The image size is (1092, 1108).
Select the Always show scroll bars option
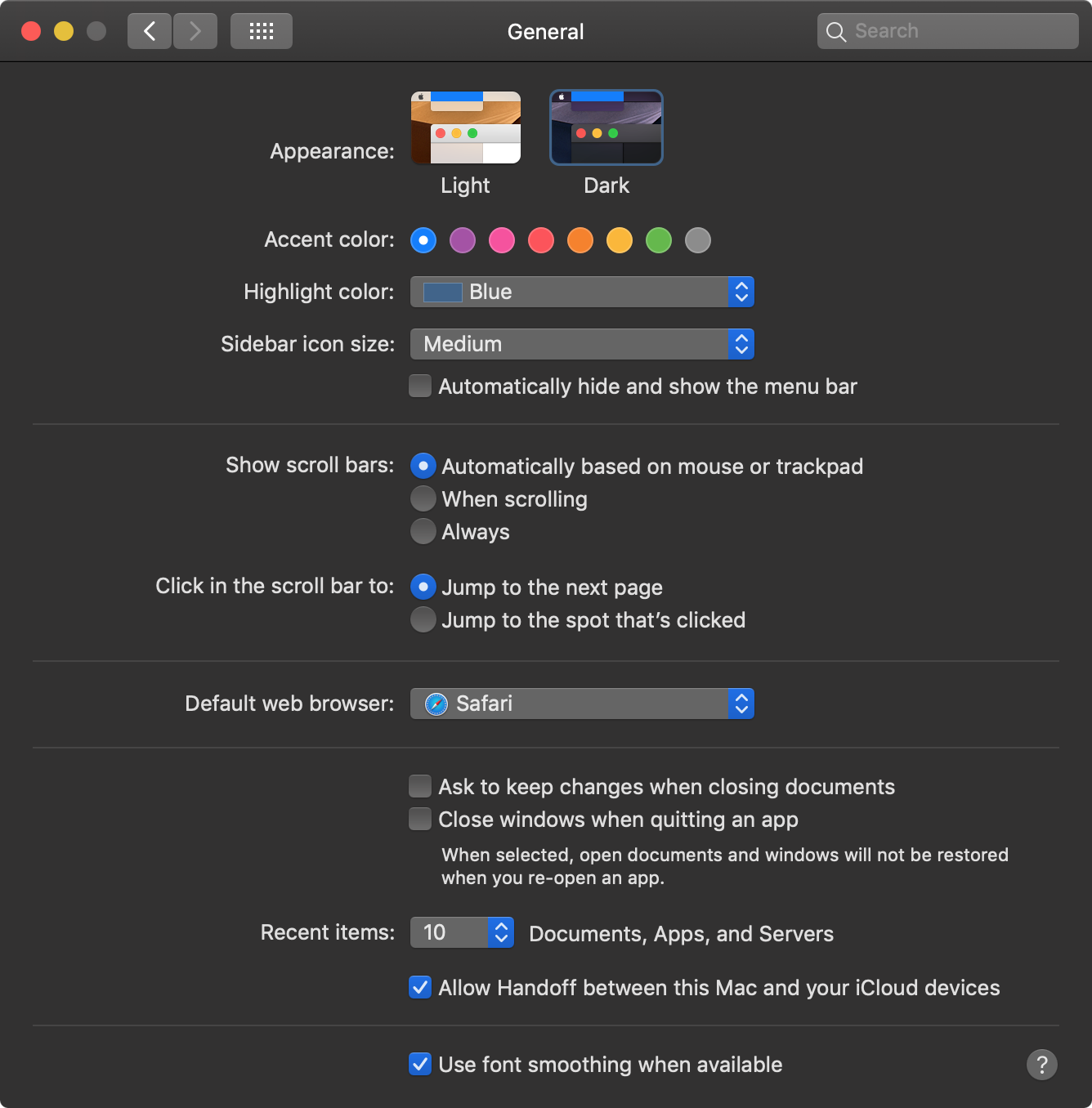[x=423, y=531]
